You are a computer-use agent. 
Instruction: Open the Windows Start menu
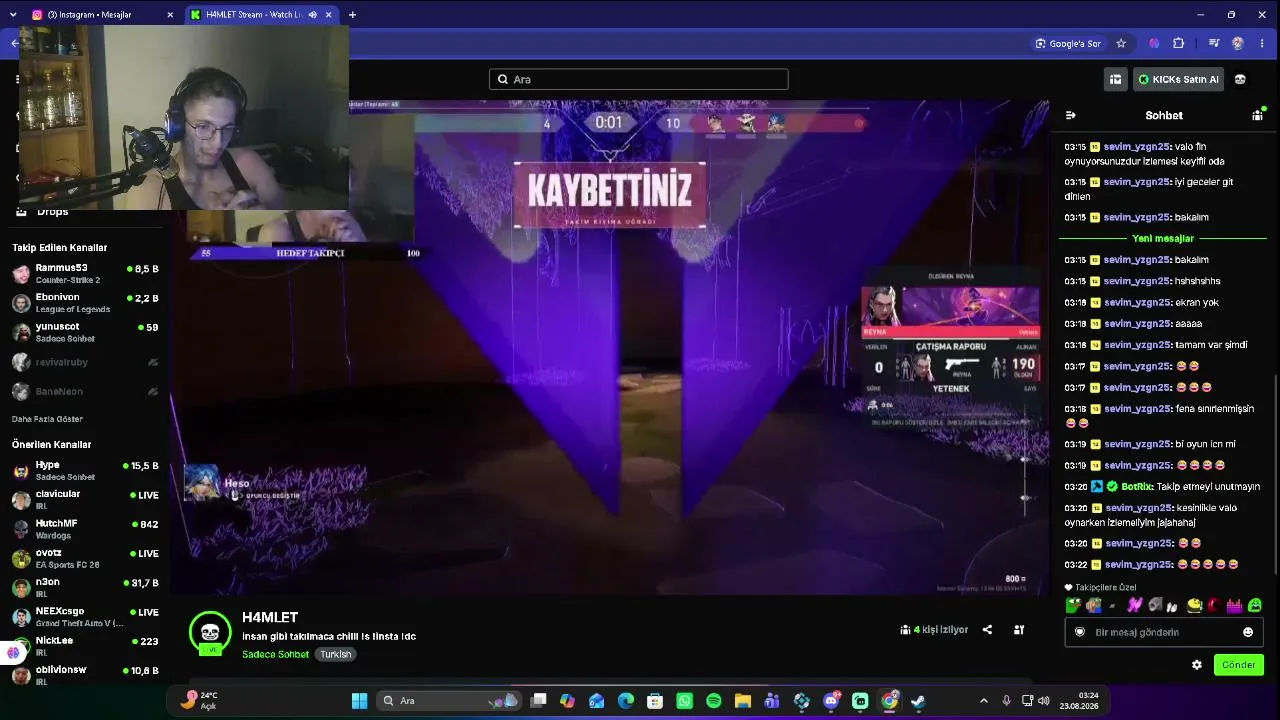[x=359, y=701]
